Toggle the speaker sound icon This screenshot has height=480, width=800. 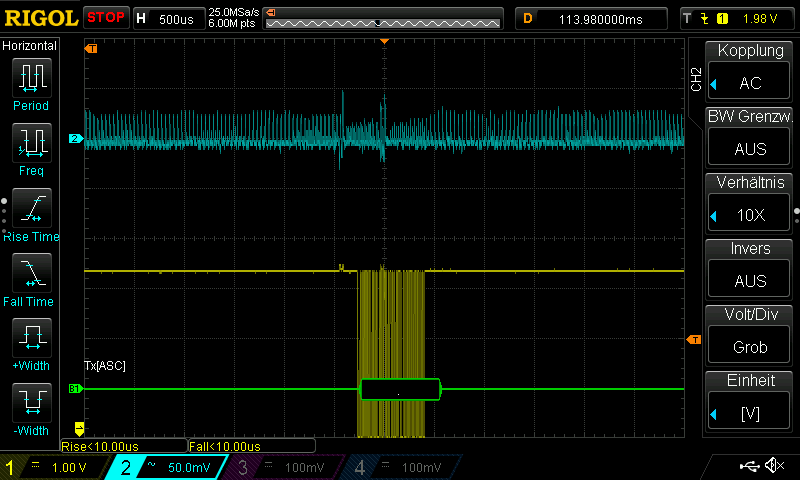pyautogui.click(x=774, y=466)
